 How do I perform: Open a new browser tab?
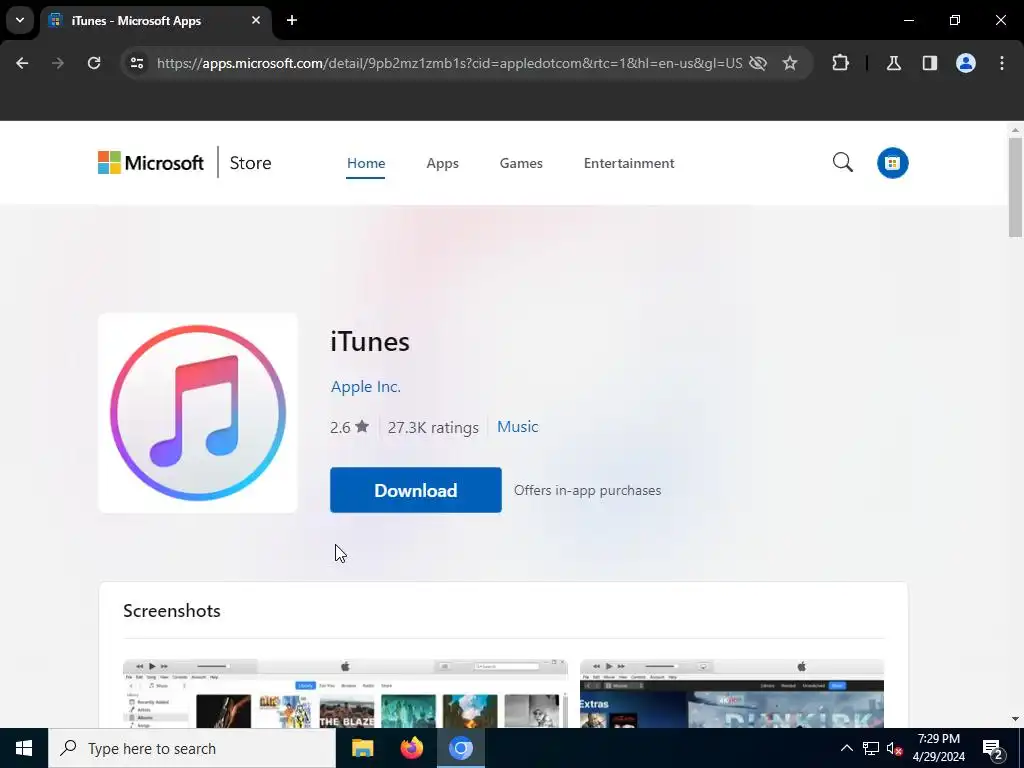tap(292, 20)
